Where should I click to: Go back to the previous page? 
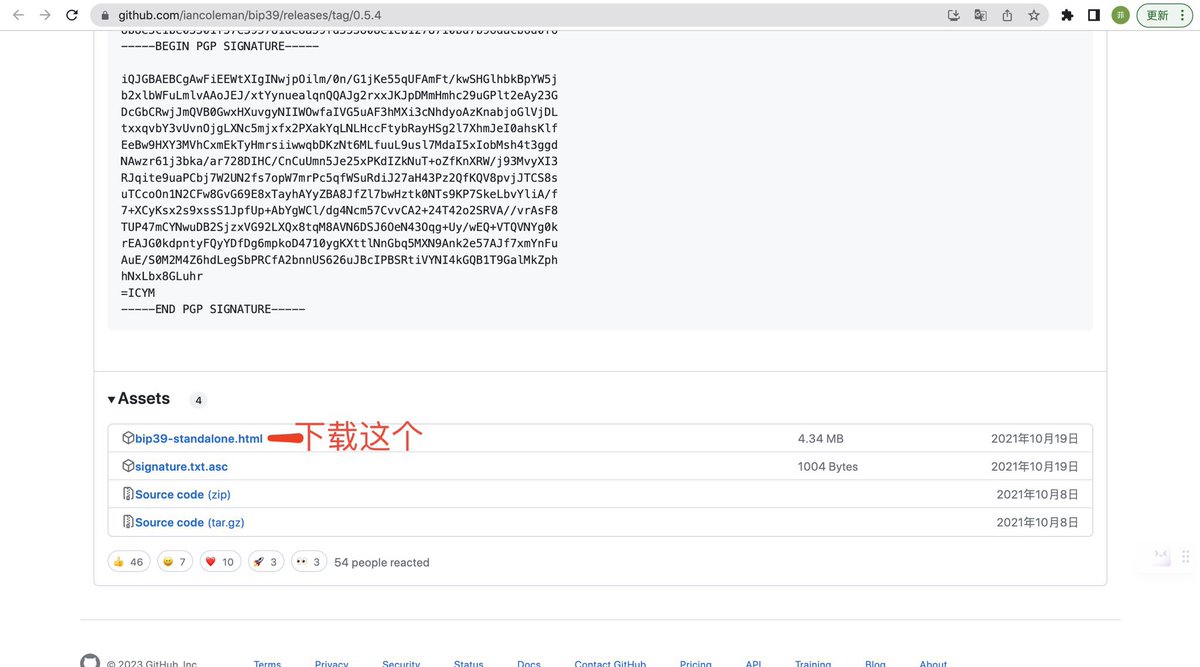tap(18, 15)
